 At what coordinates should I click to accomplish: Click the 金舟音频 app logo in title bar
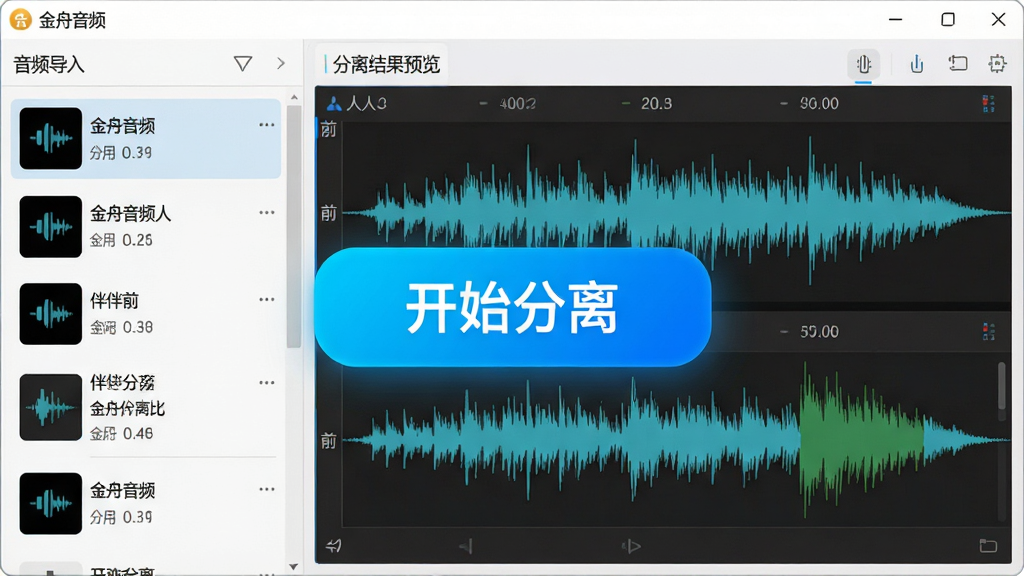click(20, 20)
